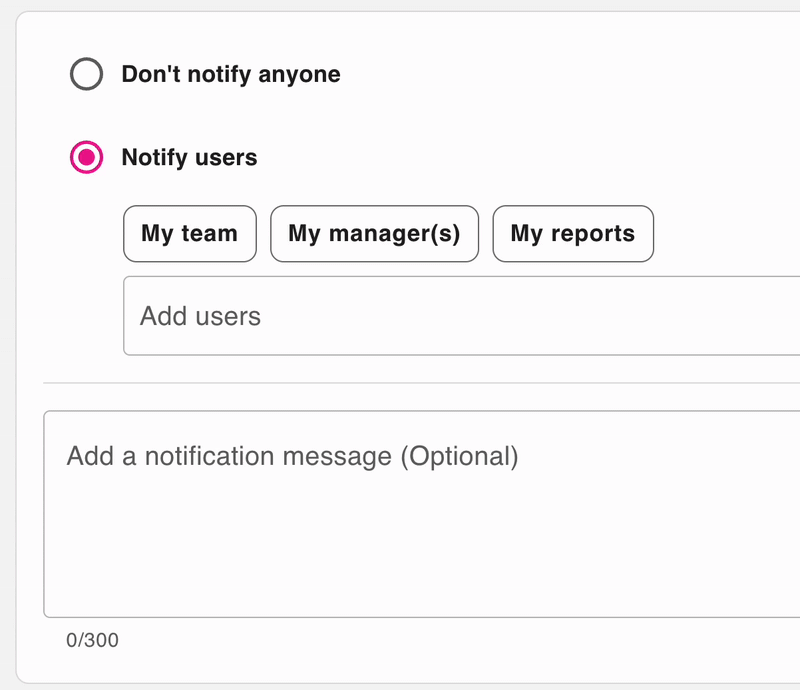Click the "Add a notification message (Optional)" placeholder

292,457
